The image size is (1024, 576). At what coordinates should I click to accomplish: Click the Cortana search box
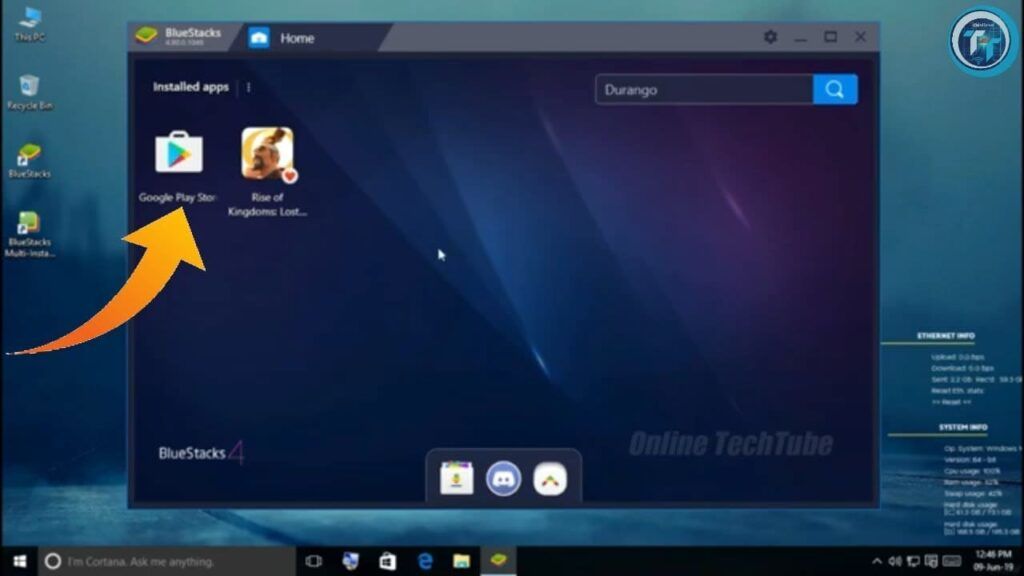coord(167,561)
